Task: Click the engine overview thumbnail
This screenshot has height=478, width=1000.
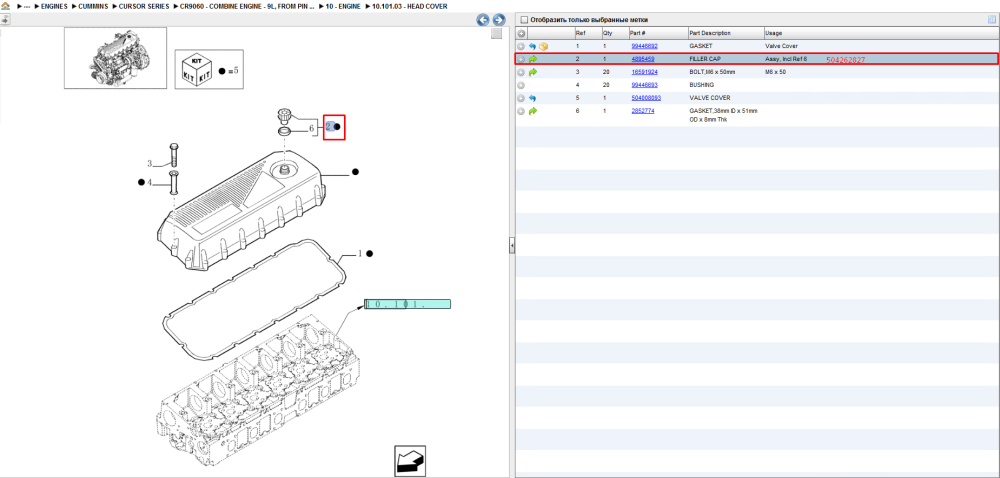Action: (x=115, y=57)
